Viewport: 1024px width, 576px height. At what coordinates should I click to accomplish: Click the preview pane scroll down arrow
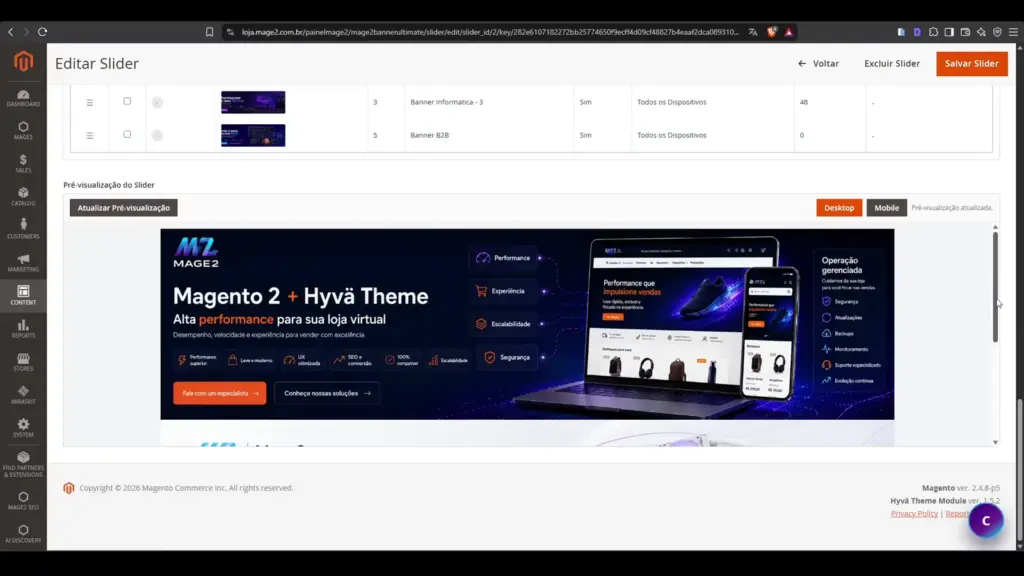click(x=995, y=442)
